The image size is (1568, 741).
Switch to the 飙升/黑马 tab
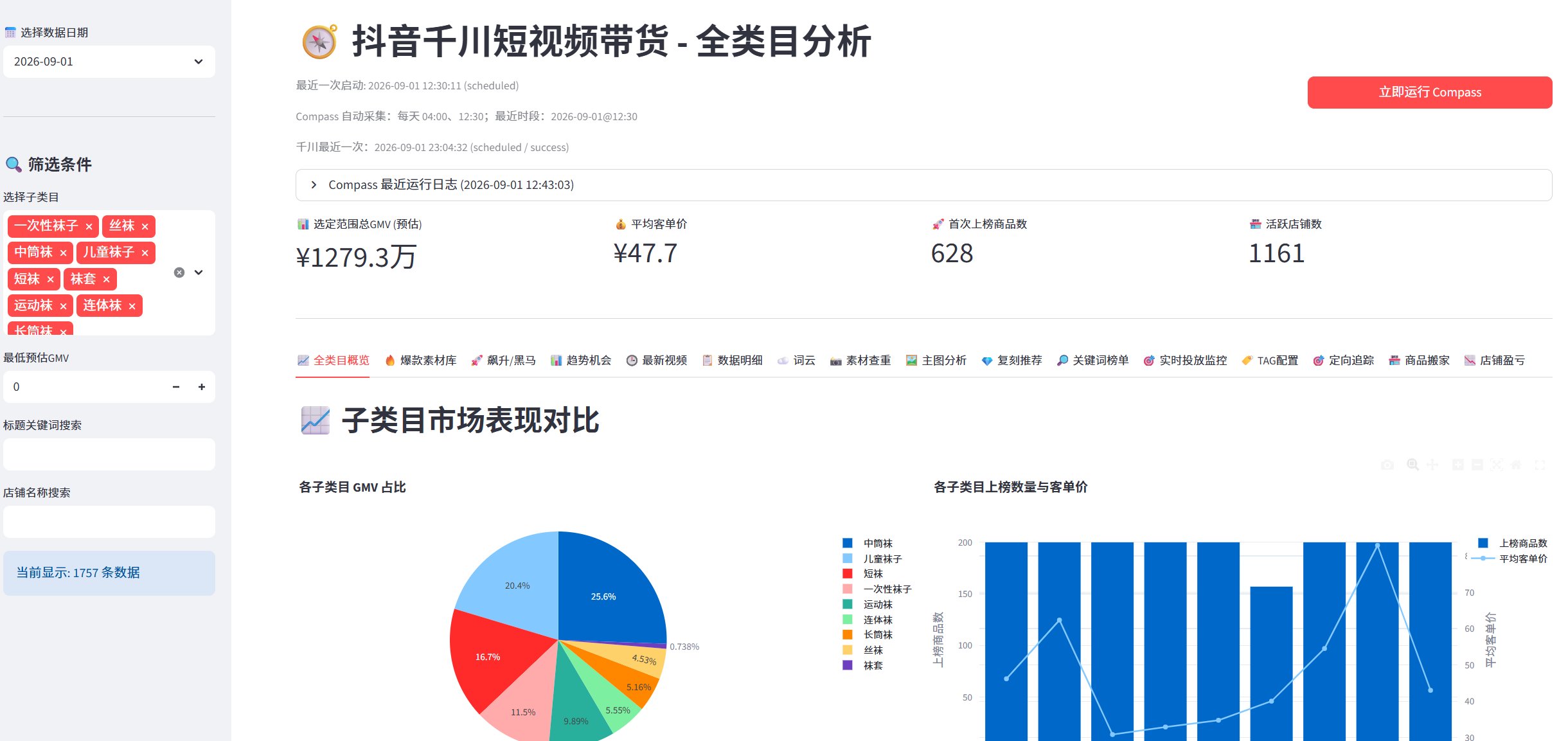click(503, 361)
